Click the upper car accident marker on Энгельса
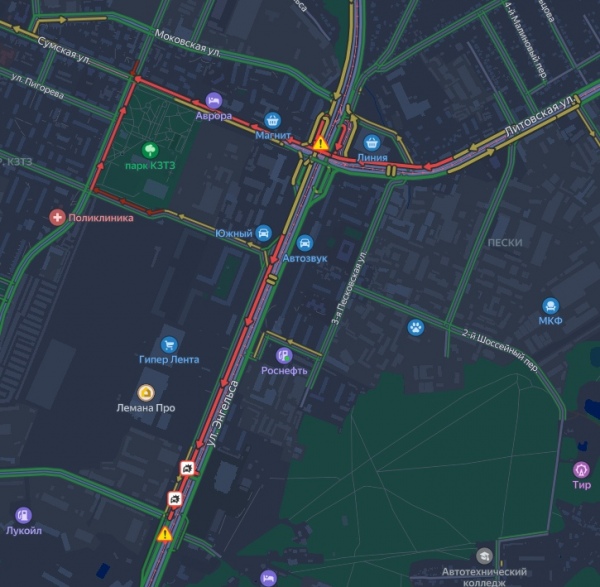600x587 pixels. point(188,468)
